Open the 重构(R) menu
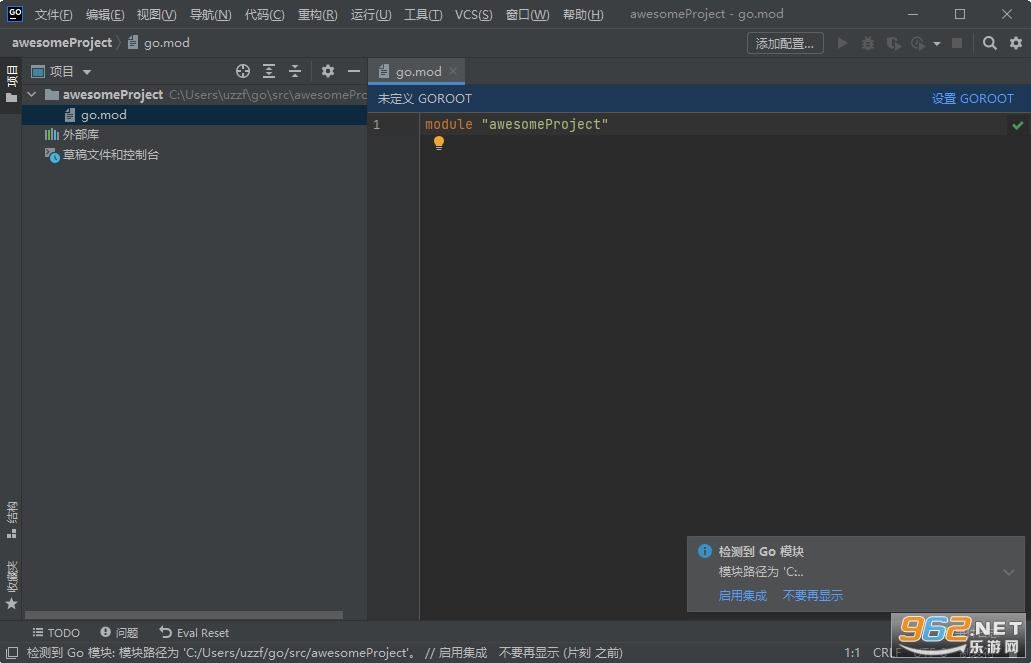The height and width of the screenshot is (663, 1031). (x=318, y=14)
